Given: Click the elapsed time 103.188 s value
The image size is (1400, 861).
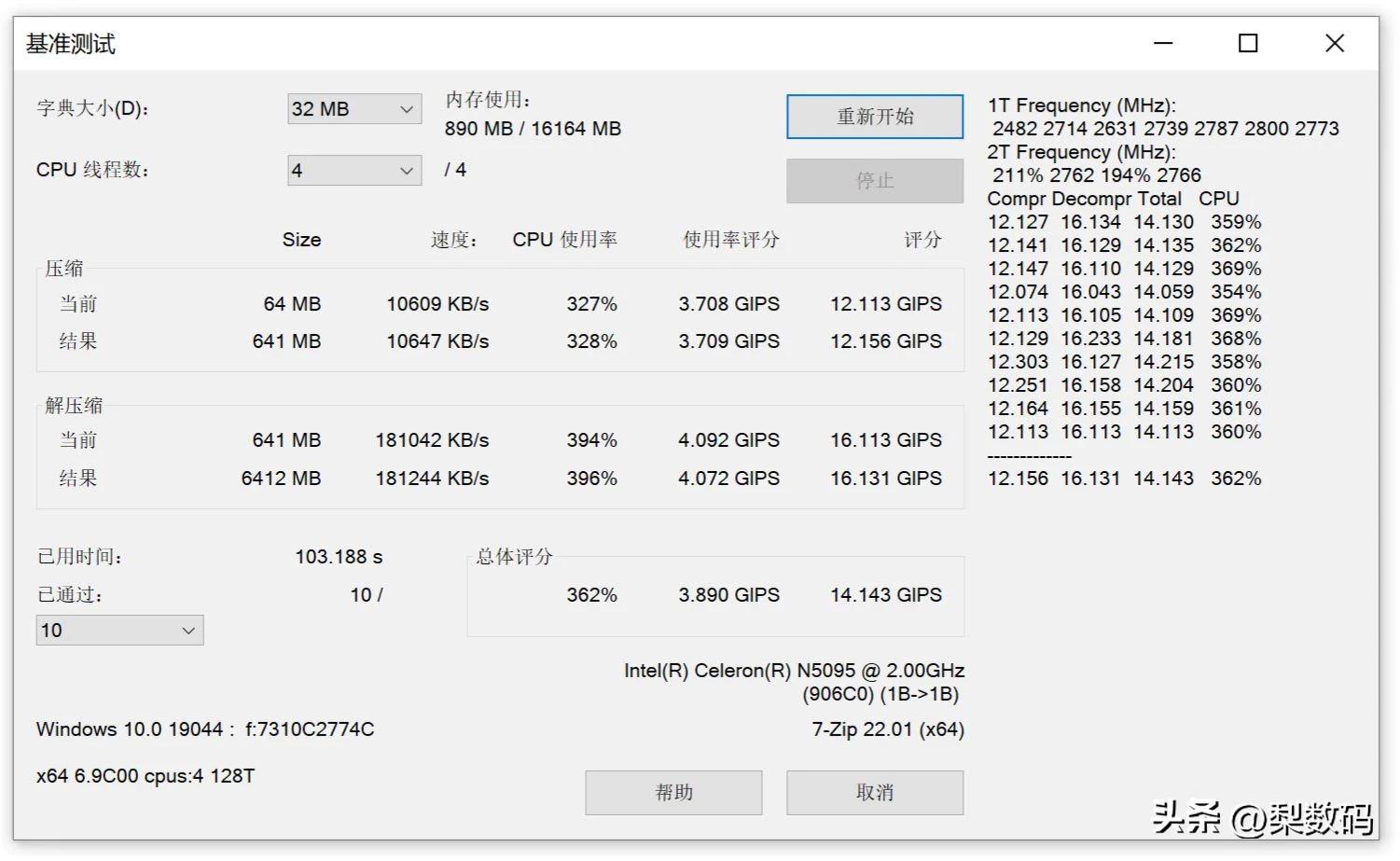Looking at the screenshot, I should 340,556.
